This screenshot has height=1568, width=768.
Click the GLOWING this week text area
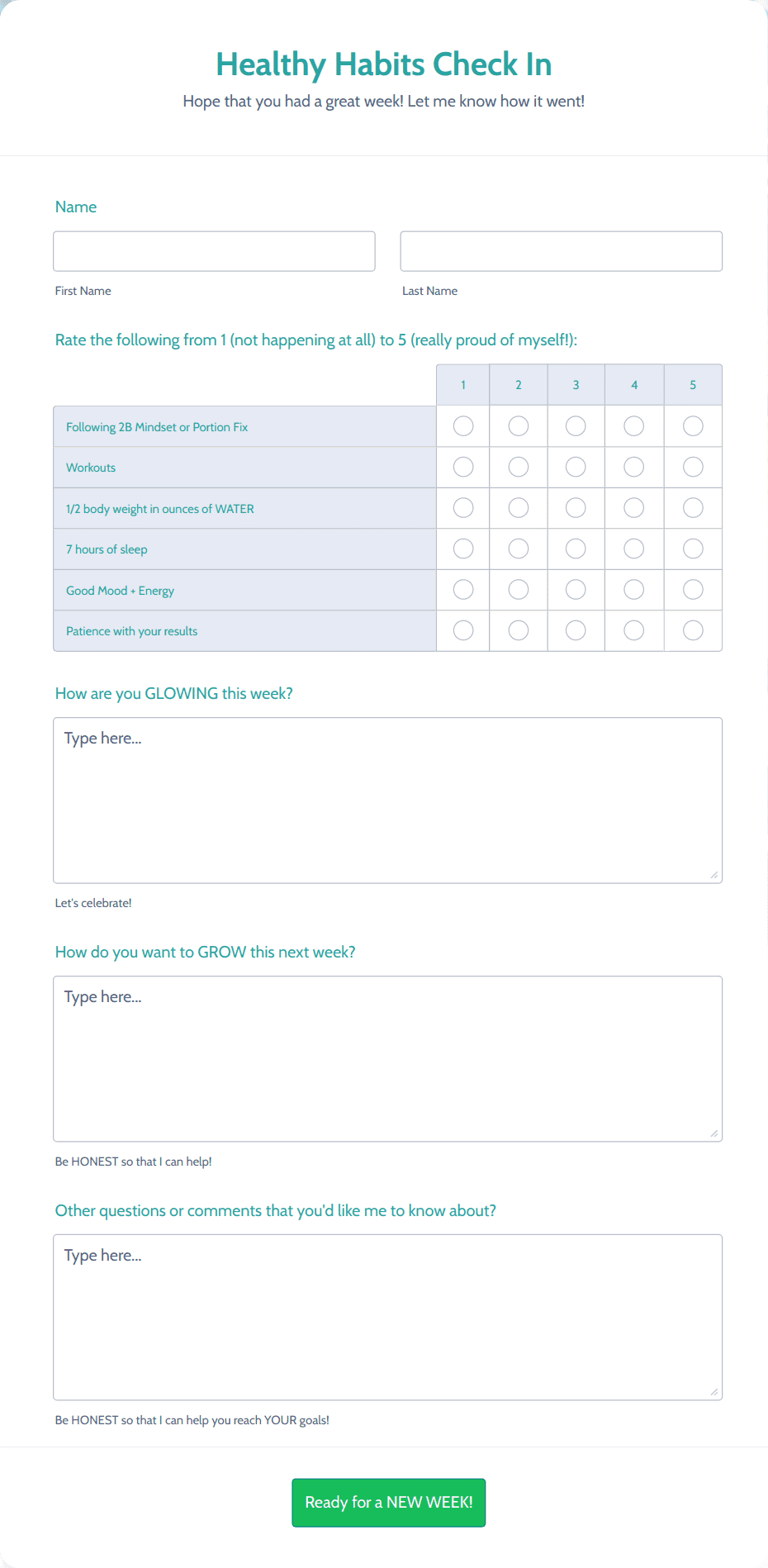click(x=387, y=797)
